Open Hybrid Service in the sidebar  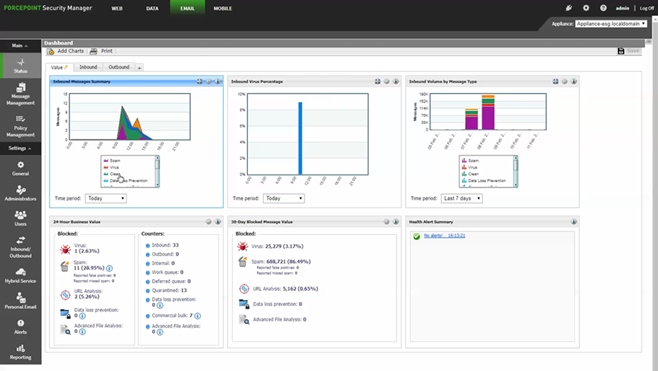click(20, 275)
